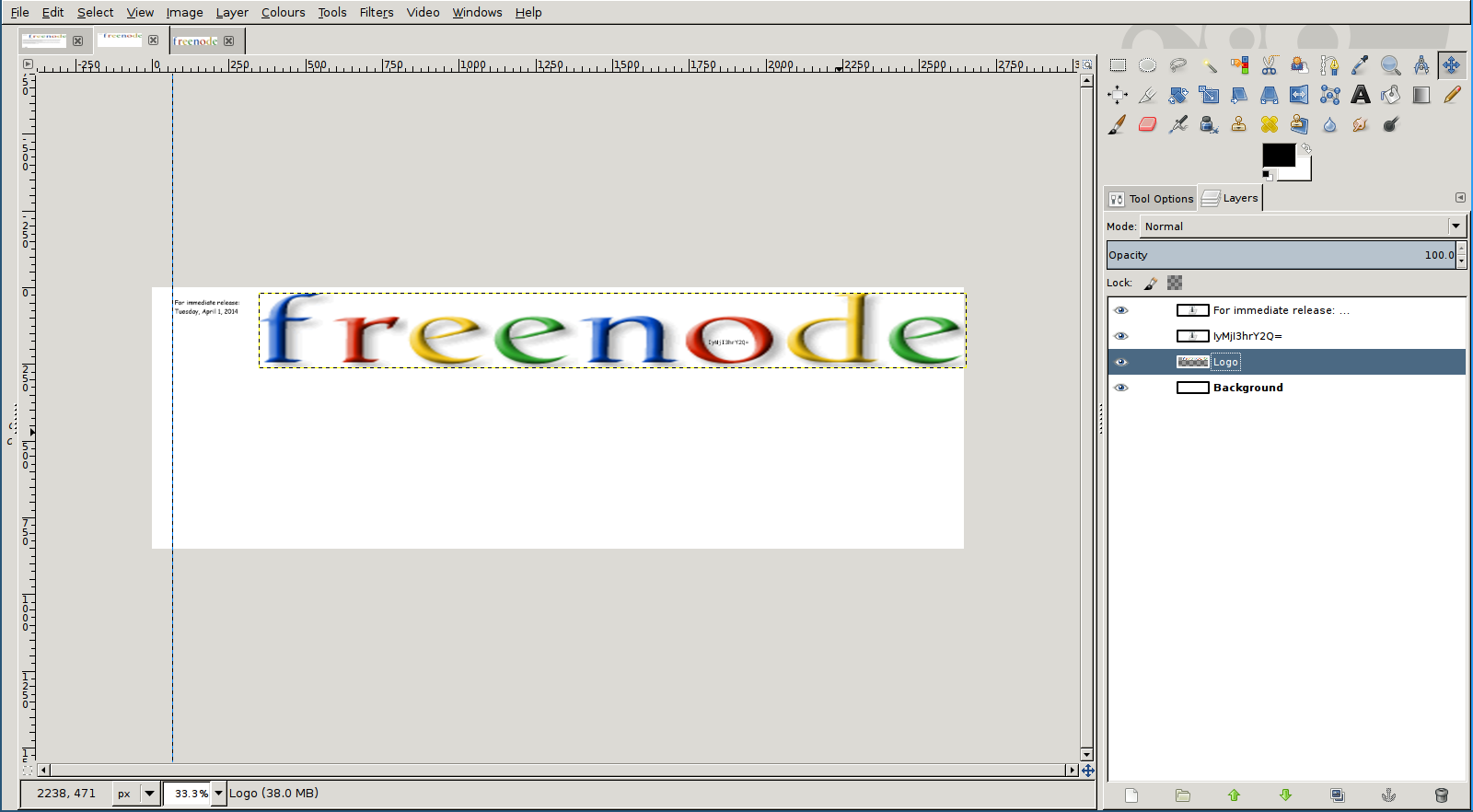Select the Paths tool
This screenshot has height=812, width=1473.
pyautogui.click(x=1329, y=65)
